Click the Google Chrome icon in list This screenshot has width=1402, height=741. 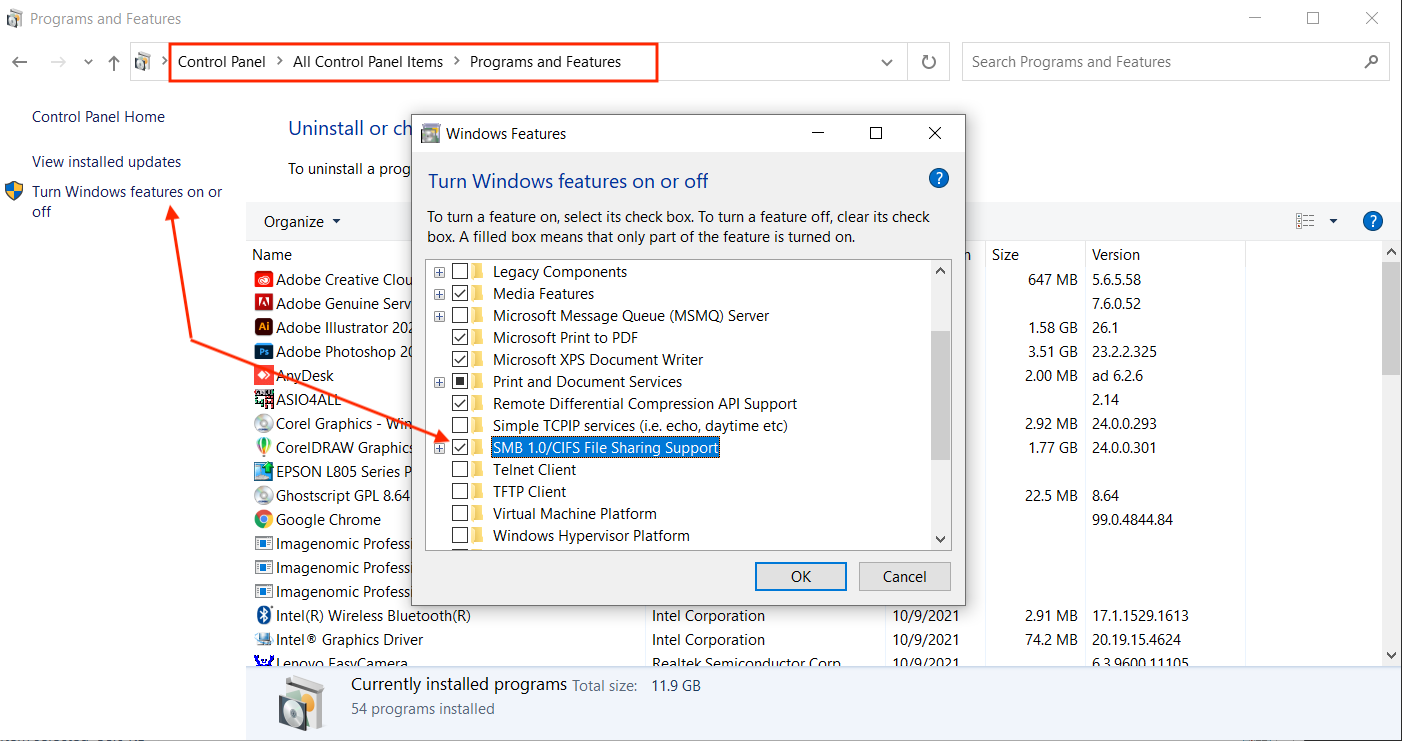pos(264,519)
